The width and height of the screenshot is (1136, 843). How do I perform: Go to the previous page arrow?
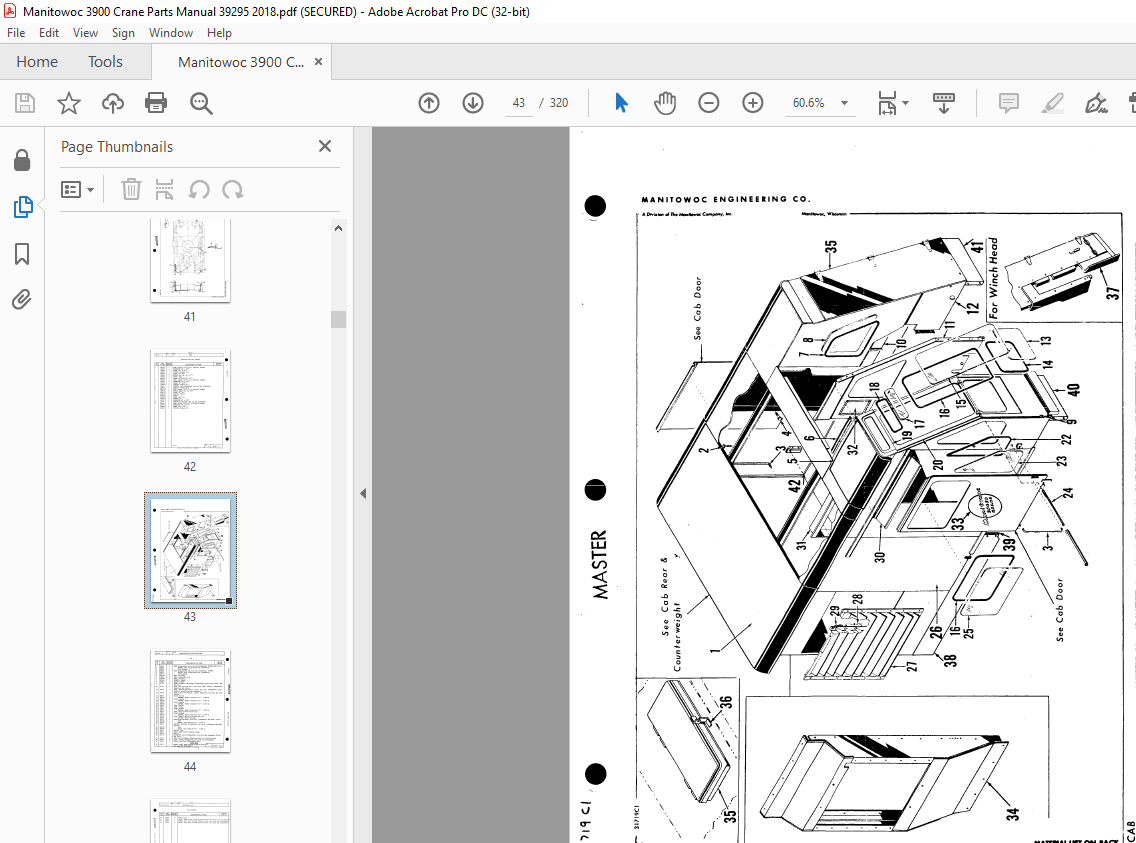pos(429,103)
